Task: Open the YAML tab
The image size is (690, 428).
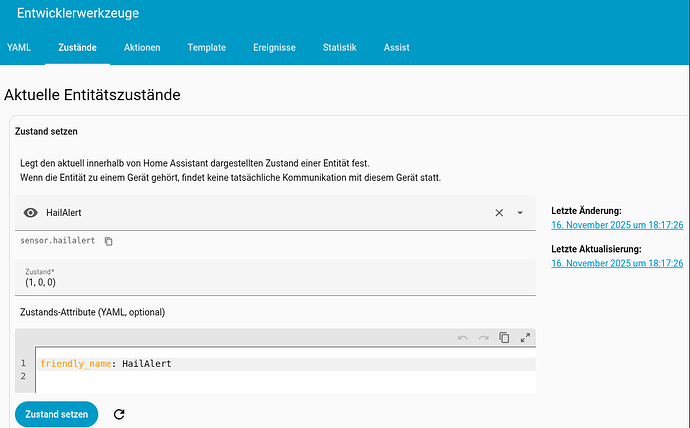Action: [x=19, y=48]
